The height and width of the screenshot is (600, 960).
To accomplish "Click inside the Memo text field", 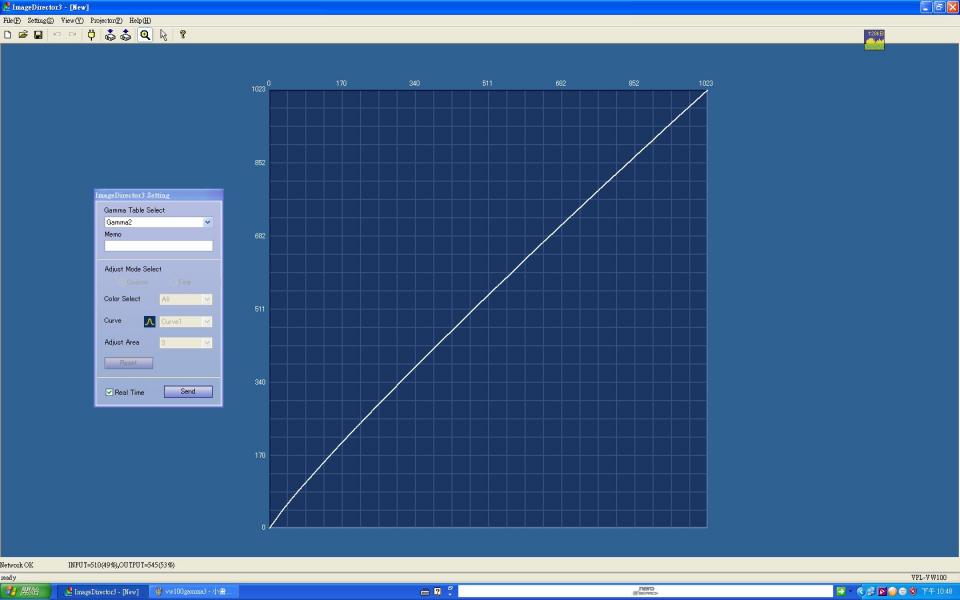I will [159, 246].
